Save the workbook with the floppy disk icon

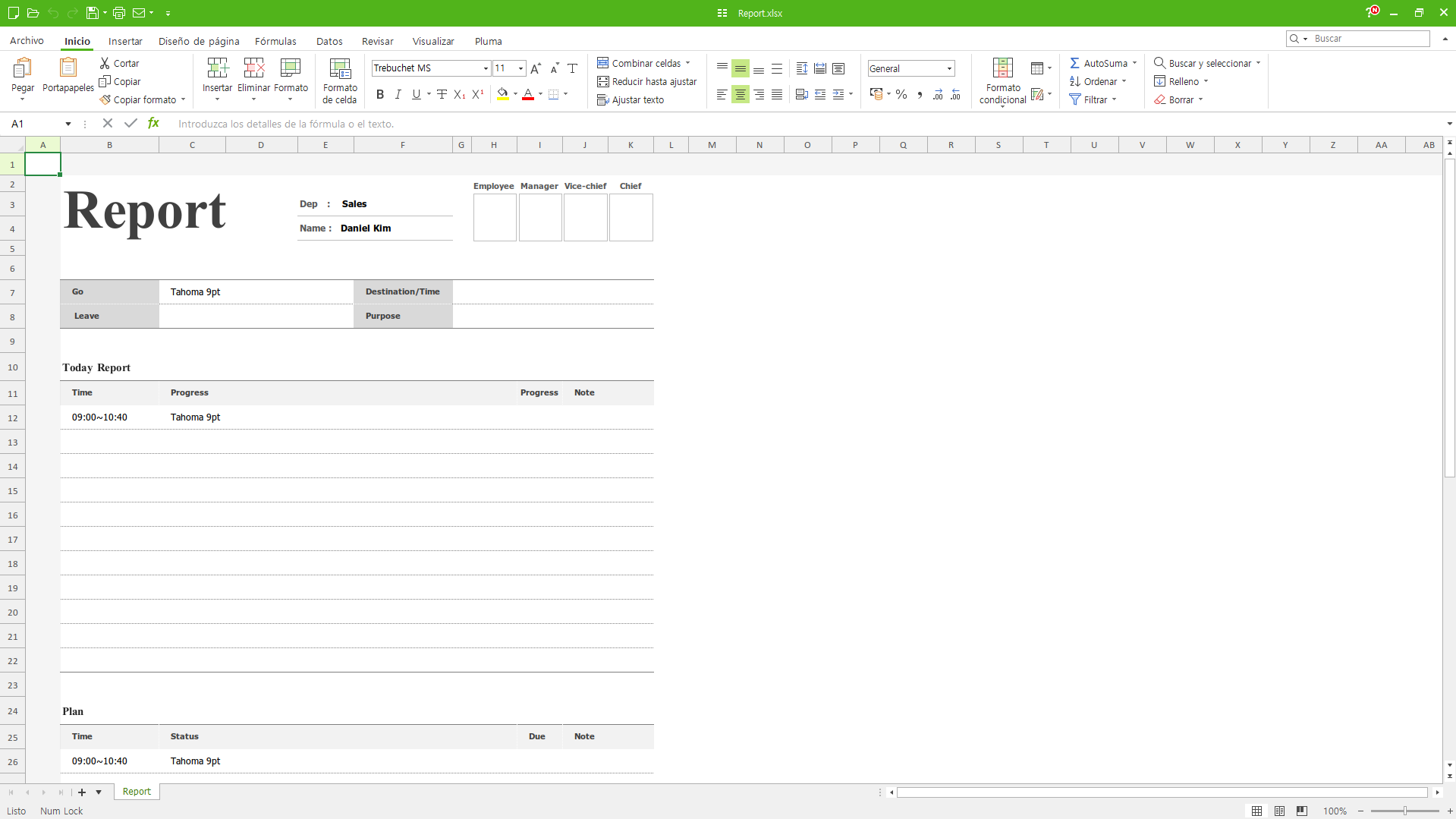92,13
